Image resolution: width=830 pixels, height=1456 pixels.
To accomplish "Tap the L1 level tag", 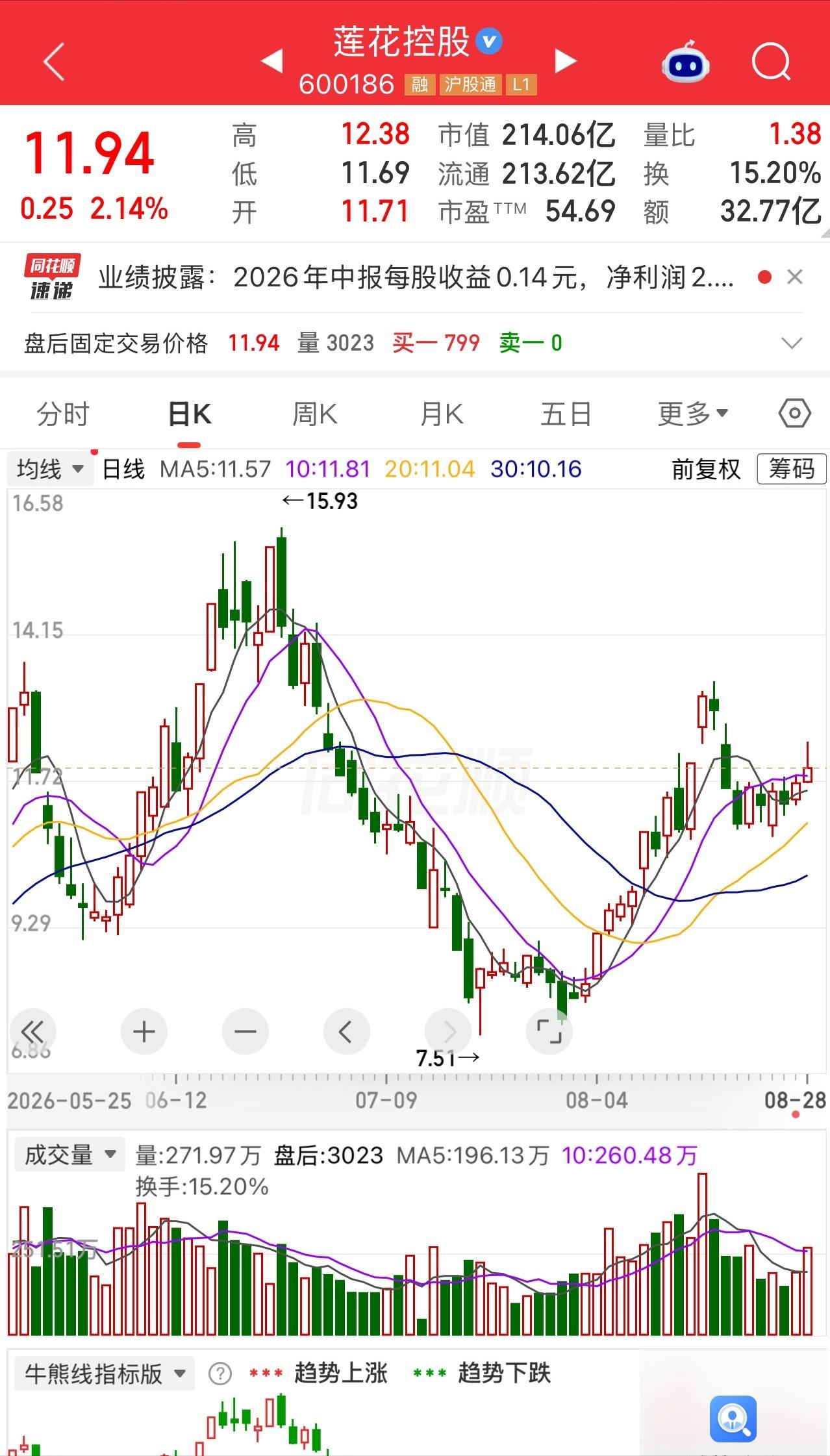I will [x=522, y=84].
